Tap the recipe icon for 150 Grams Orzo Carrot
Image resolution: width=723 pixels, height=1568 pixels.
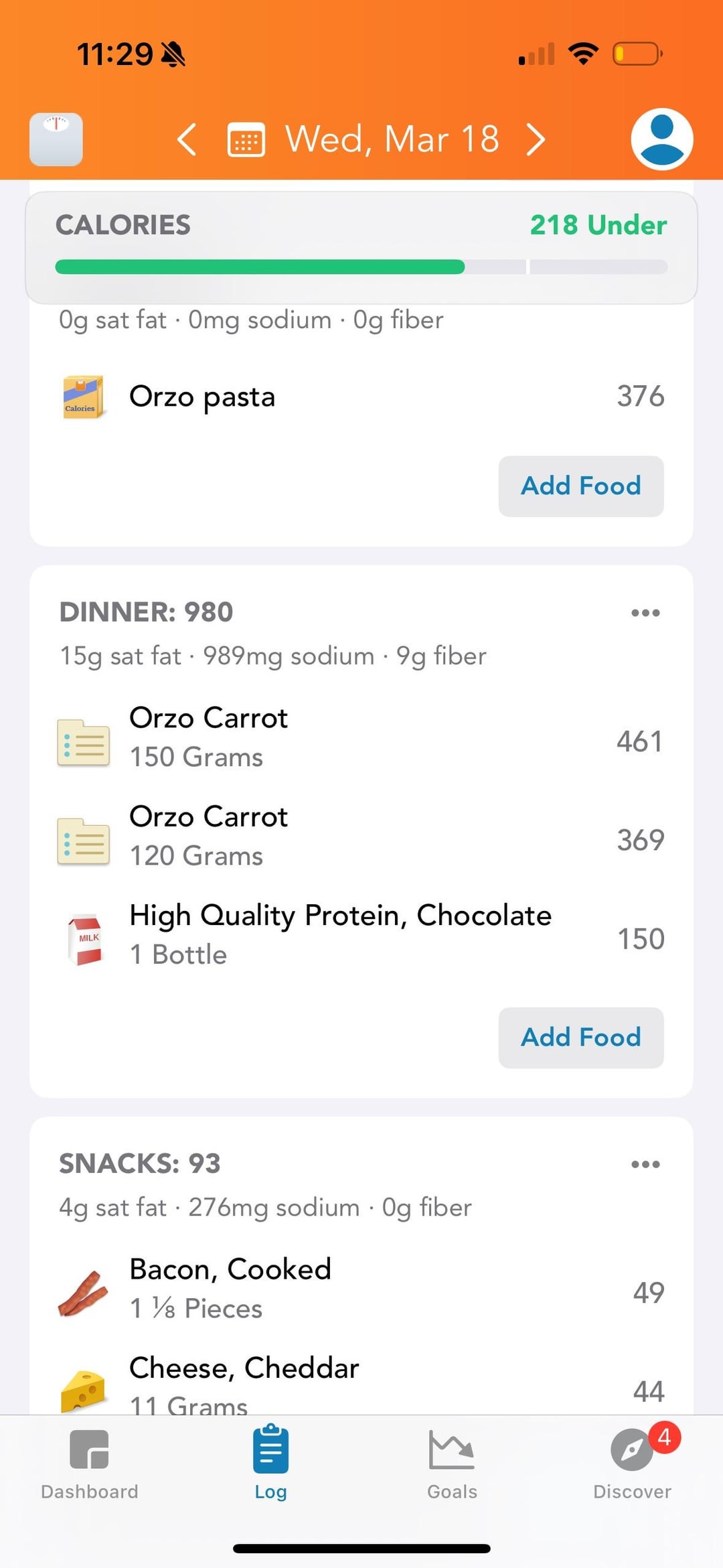click(83, 742)
